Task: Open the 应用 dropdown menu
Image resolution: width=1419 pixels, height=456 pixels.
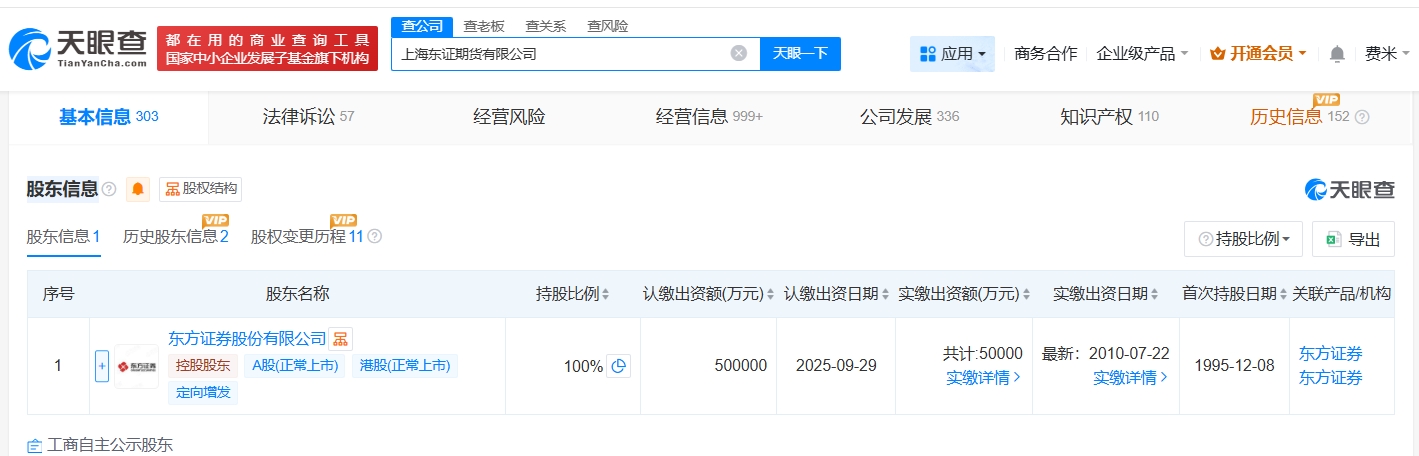Action: (952, 54)
